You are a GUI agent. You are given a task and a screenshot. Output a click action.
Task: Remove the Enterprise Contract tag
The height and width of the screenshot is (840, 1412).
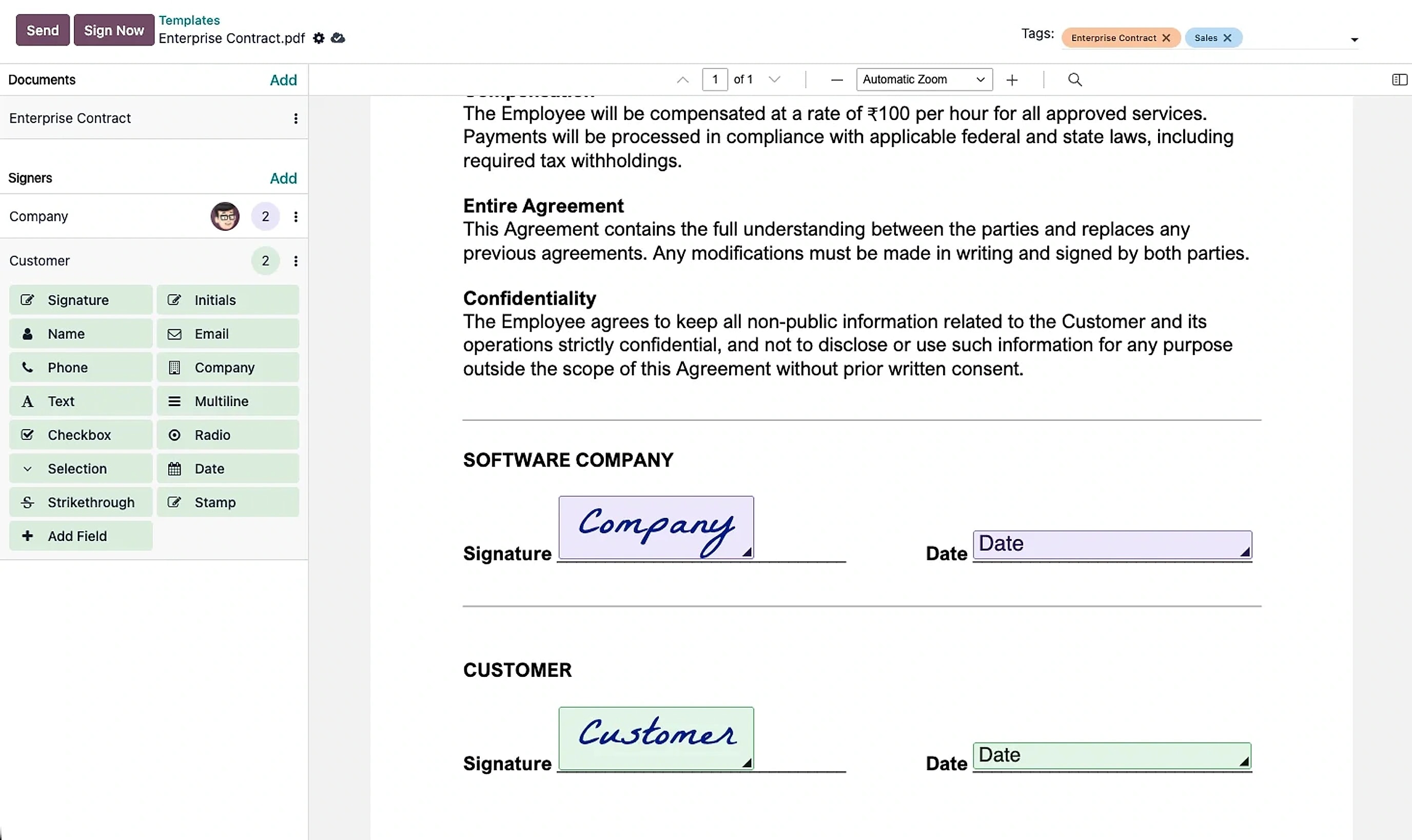pyautogui.click(x=1166, y=38)
